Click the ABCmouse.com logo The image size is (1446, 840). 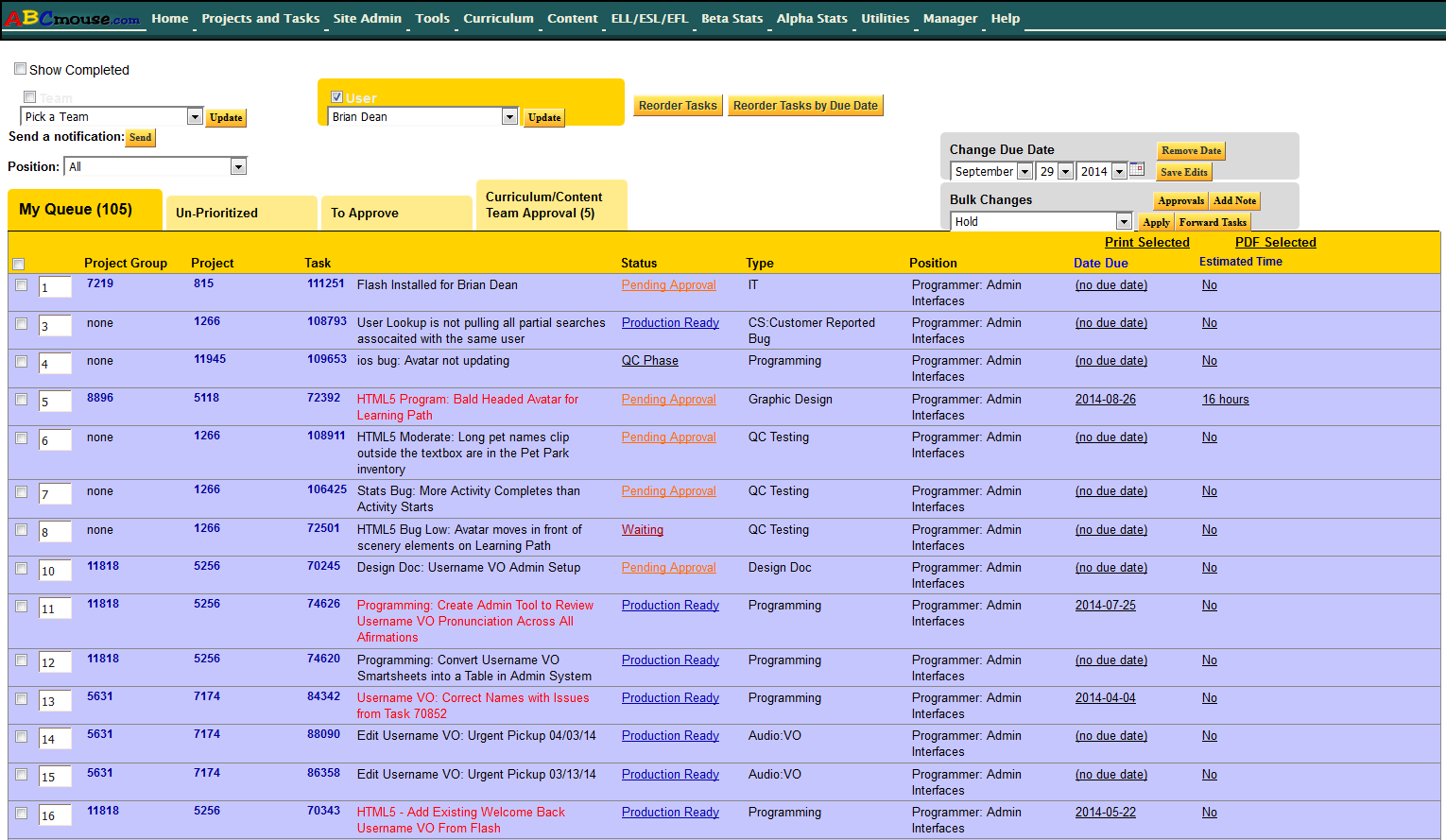pos(73,18)
